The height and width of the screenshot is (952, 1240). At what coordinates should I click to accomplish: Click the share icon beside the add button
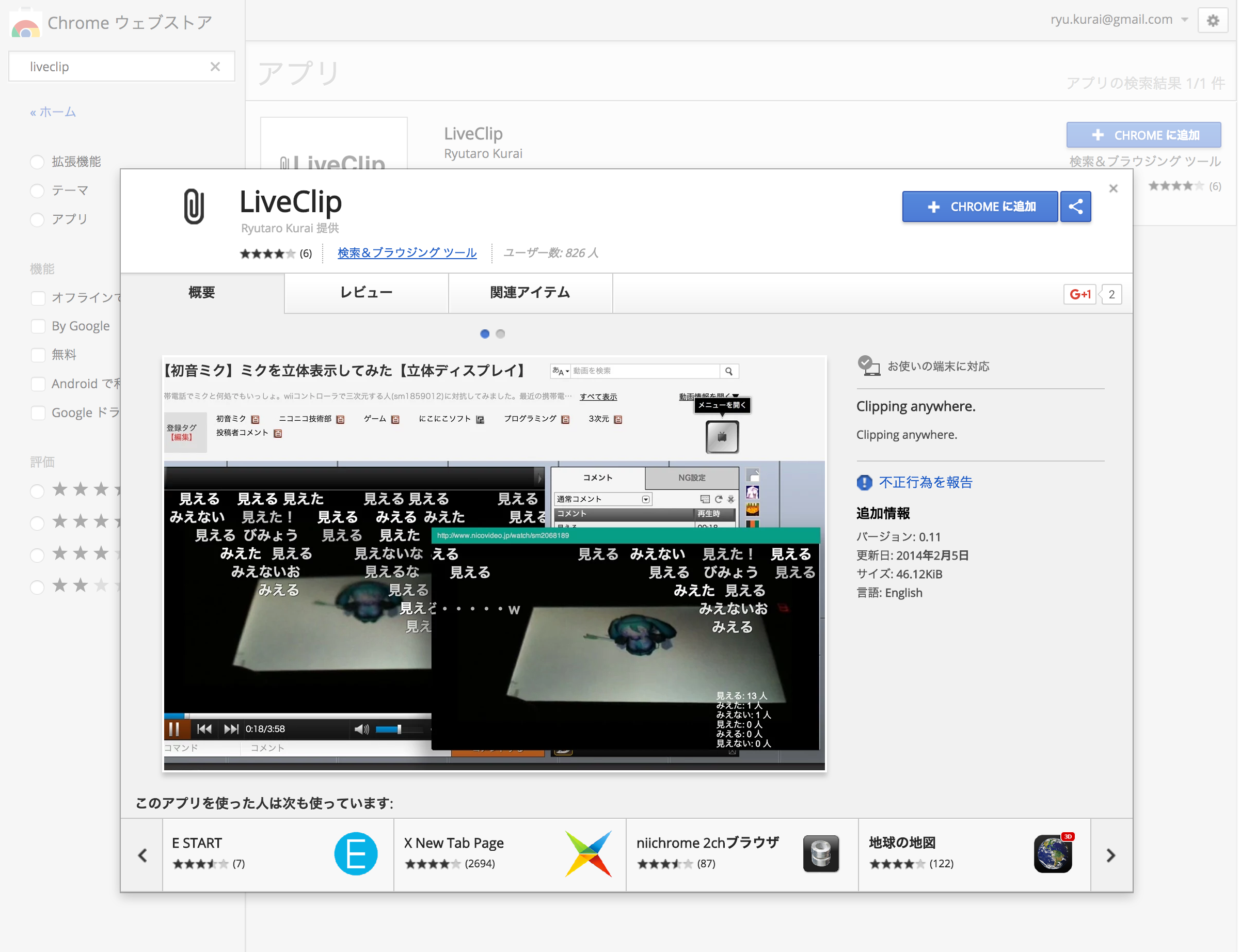click(1077, 207)
